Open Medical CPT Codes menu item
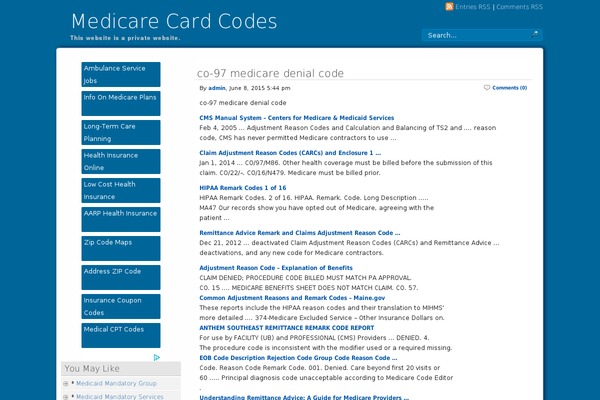600x400 pixels. coord(121,335)
